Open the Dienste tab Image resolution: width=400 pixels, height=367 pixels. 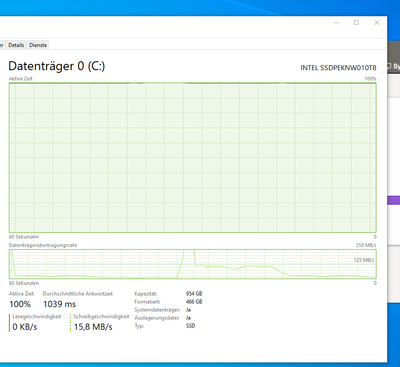(38, 45)
